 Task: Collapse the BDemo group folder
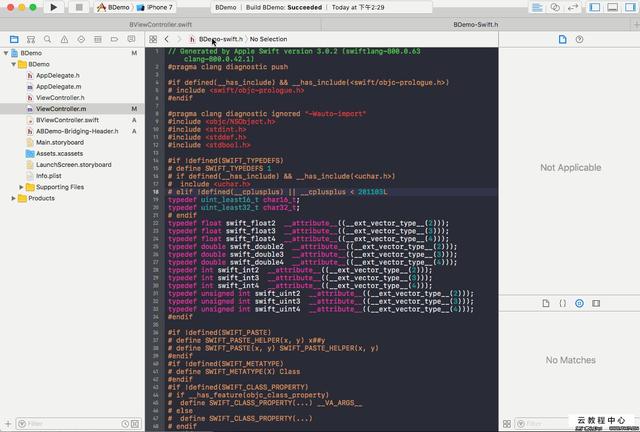pos(13,64)
